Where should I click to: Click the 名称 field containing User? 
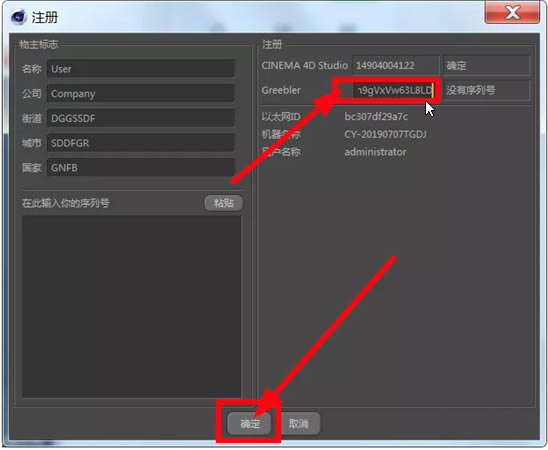[x=140, y=68]
